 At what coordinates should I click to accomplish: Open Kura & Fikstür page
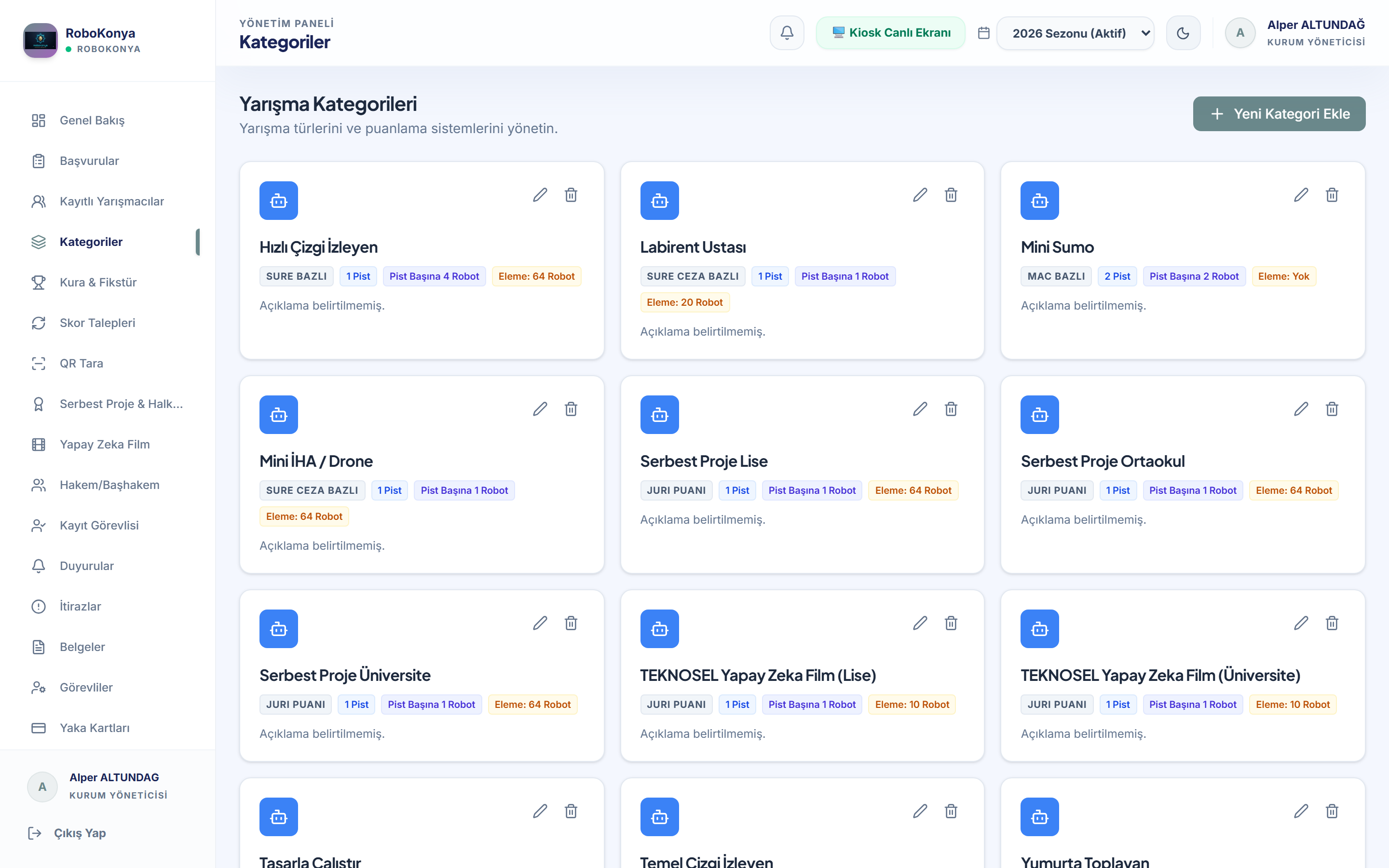tap(108, 283)
